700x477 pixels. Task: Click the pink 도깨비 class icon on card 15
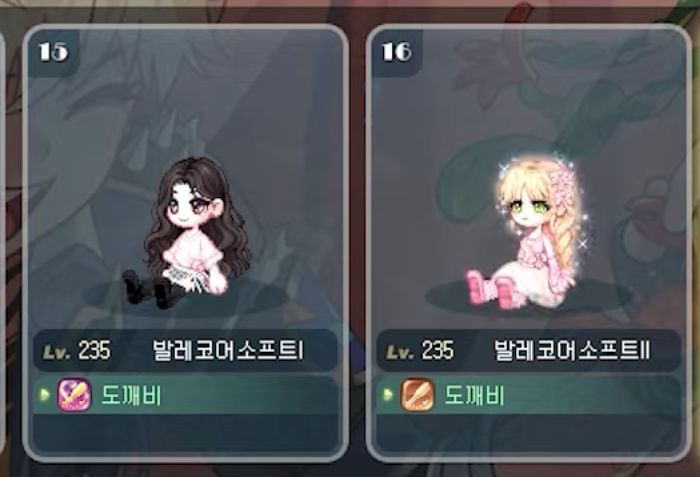[x=75, y=394]
